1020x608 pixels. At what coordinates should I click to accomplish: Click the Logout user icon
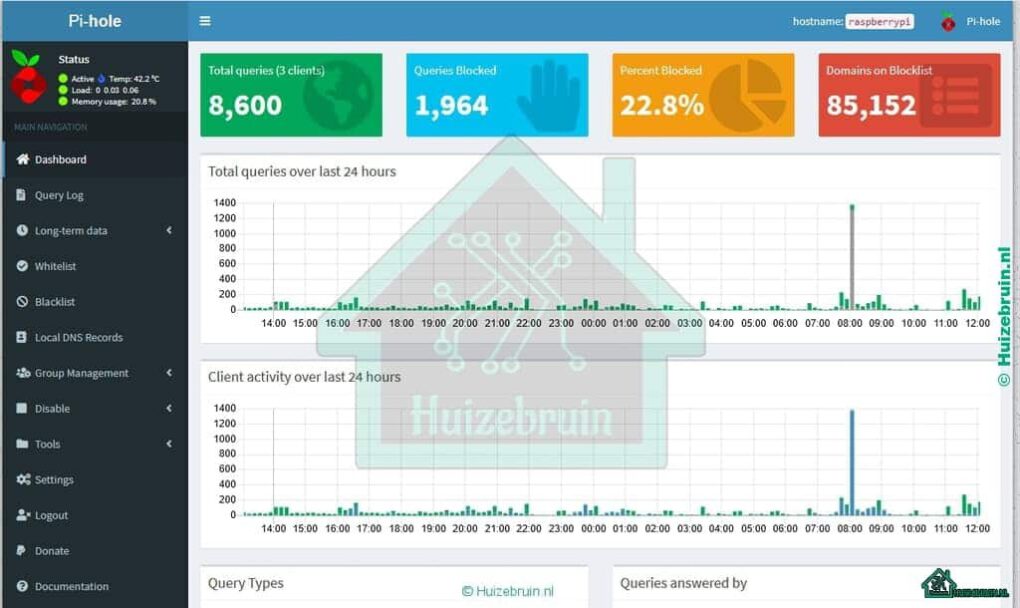coord(23,515)
